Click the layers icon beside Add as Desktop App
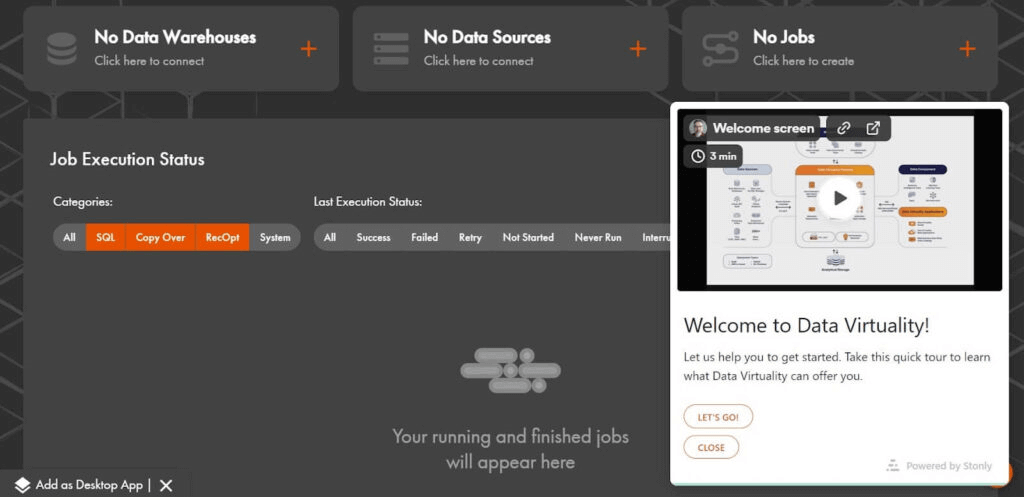 coord(22,485)
